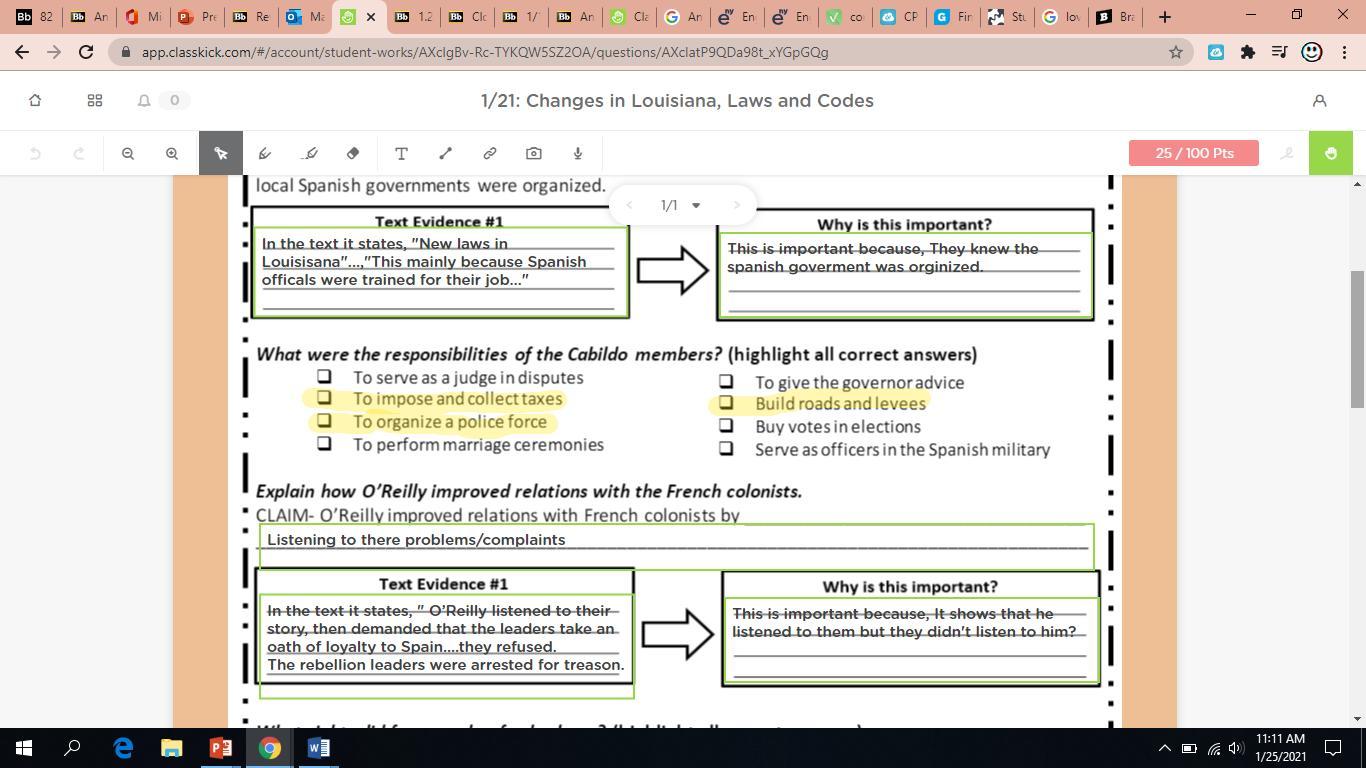
Task: Select the text box tool
Action: pos(401,153)
